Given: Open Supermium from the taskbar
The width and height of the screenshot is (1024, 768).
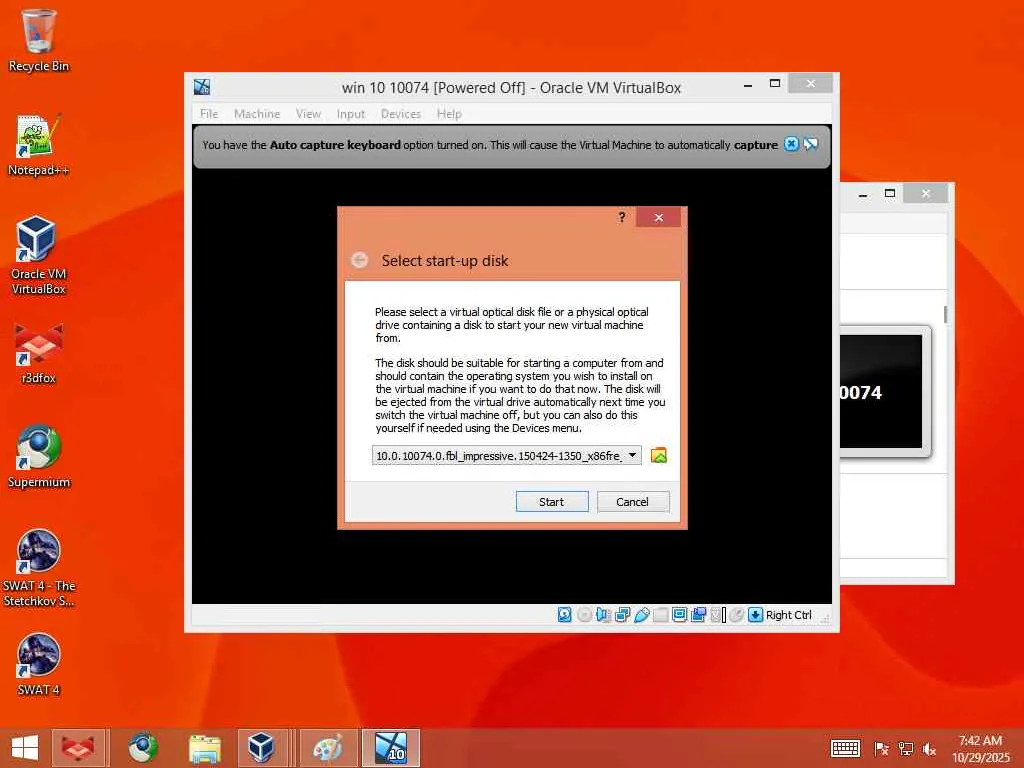Looking at the screenshot, I should click(143, 748).
